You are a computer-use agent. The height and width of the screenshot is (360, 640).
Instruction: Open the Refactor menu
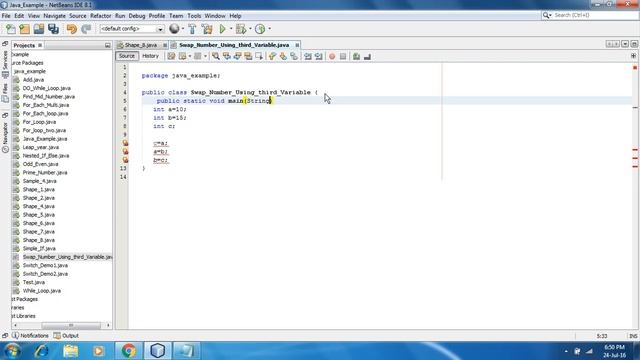tap(100, 16)
